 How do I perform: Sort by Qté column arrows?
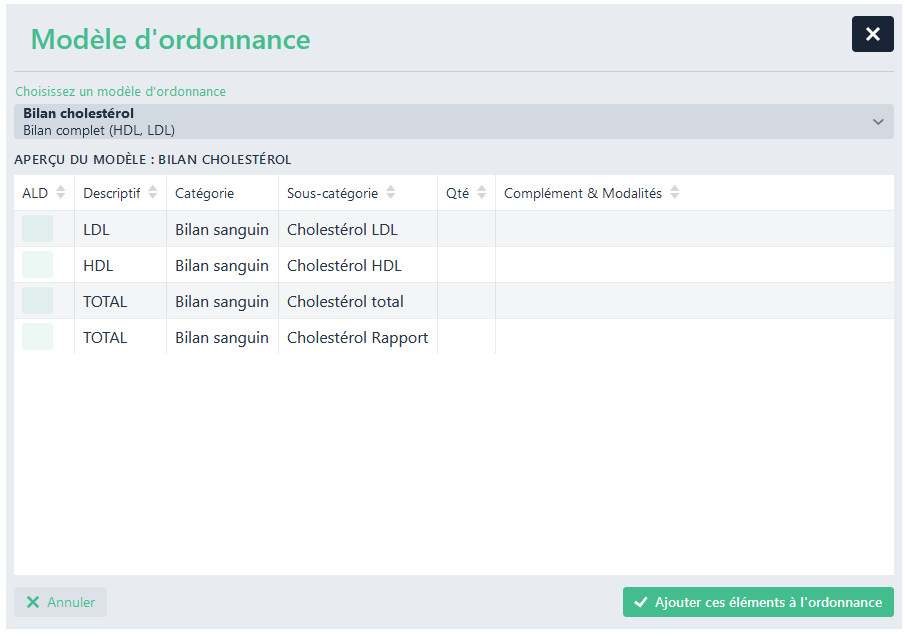[481, 193]
